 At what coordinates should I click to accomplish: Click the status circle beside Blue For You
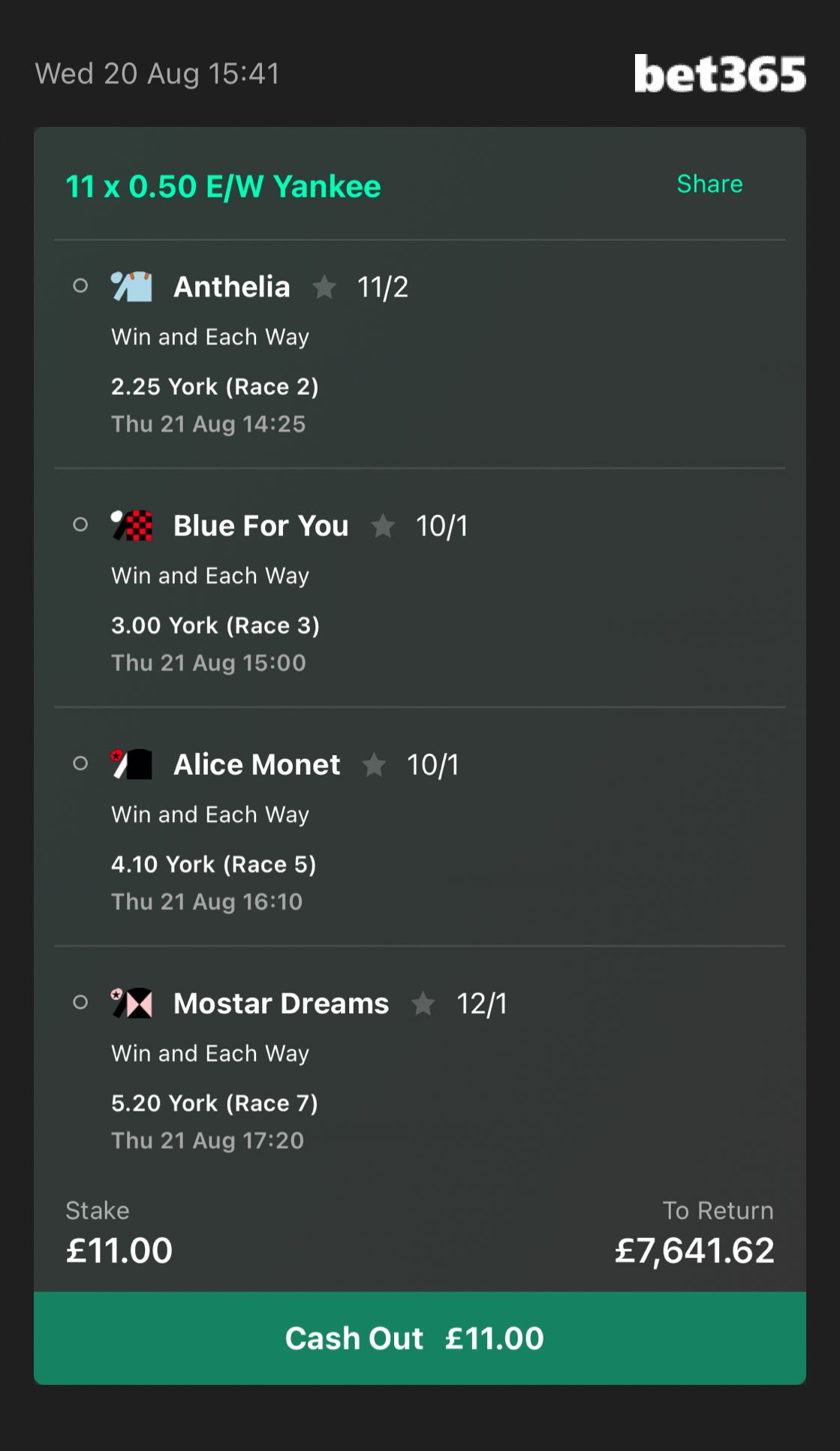(80, 525)
